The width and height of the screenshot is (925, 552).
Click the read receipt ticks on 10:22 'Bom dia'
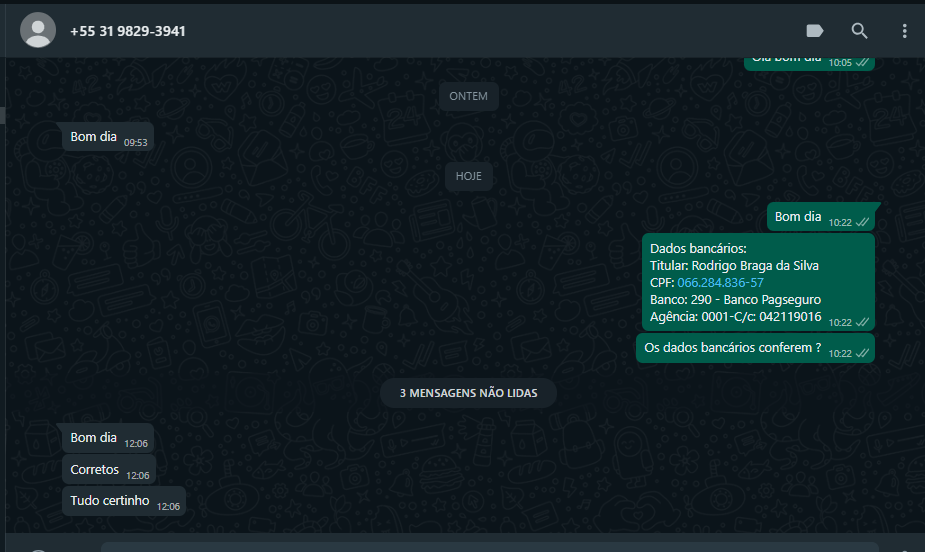coord(862,222)
